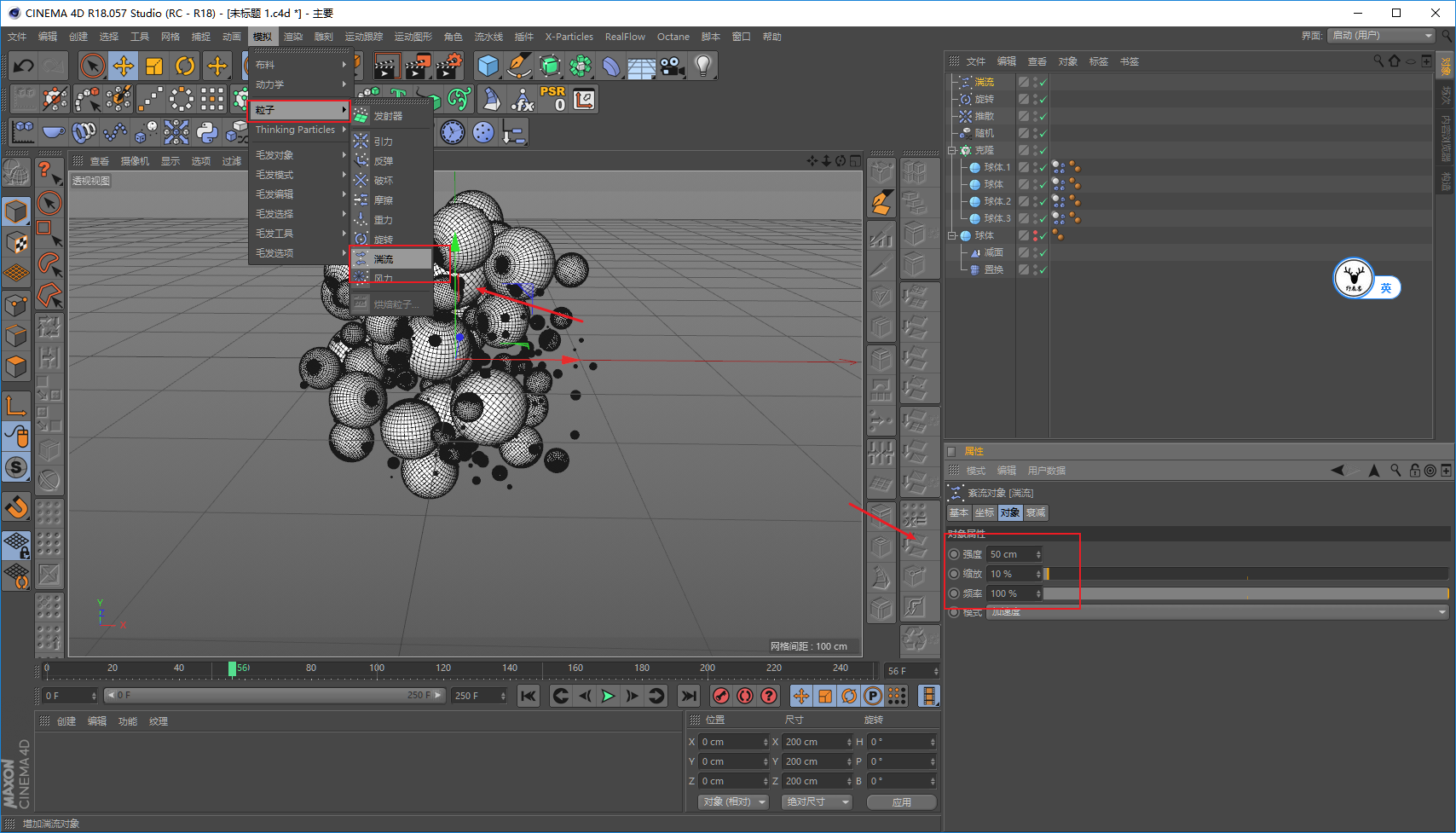Click the 缩放 percentage slider bar
Screen dimensions: 1456x833
coord(1245,574)
